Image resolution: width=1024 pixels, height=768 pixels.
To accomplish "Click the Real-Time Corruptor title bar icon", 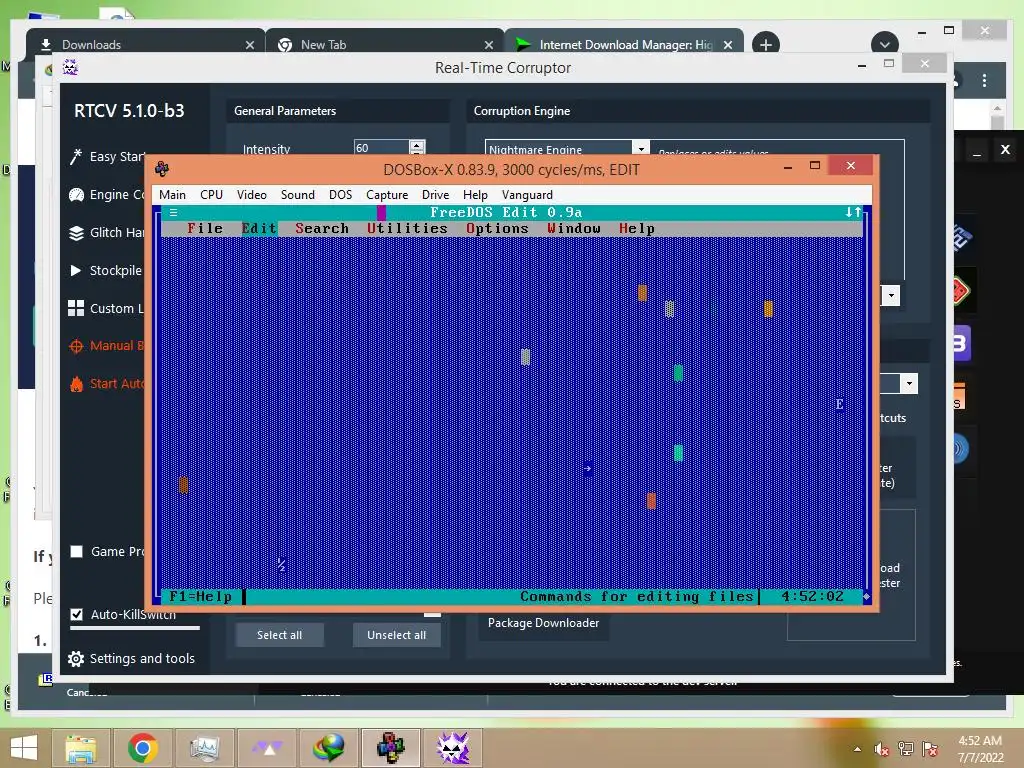I will tap(71, 67).
